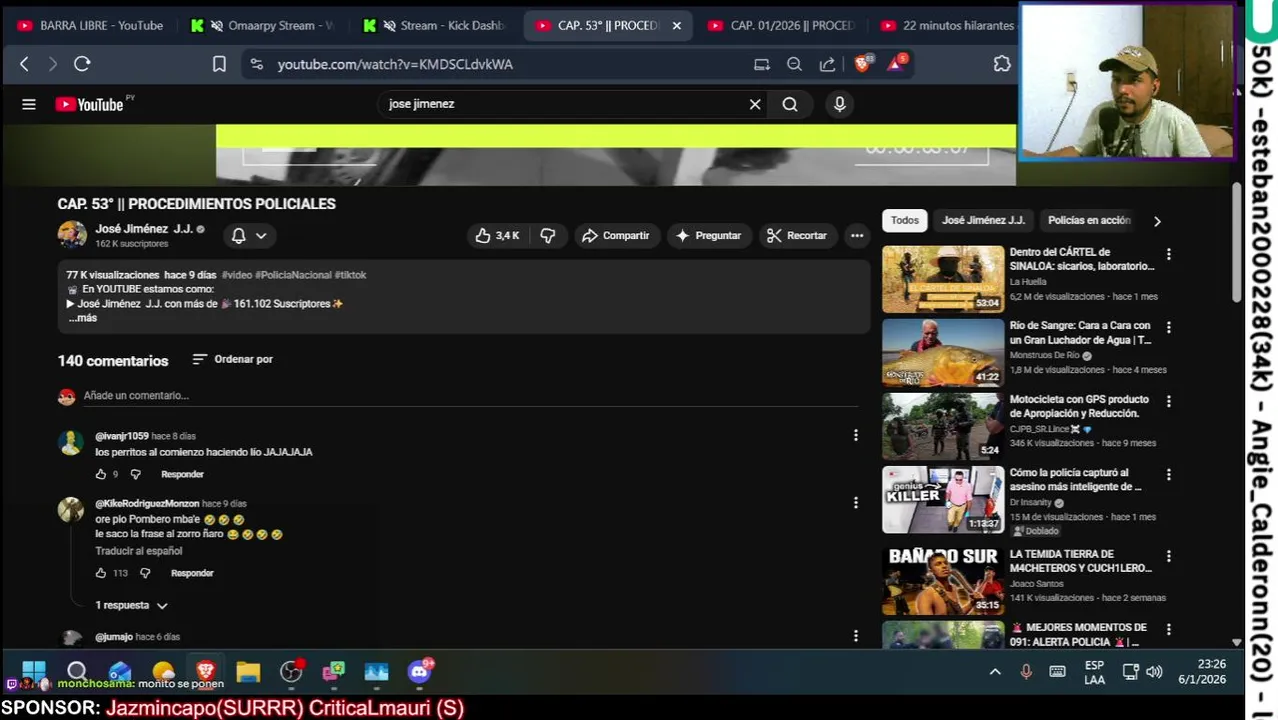Start voice search with the microphone
The image size is (1278, 720).
[840, 104]
